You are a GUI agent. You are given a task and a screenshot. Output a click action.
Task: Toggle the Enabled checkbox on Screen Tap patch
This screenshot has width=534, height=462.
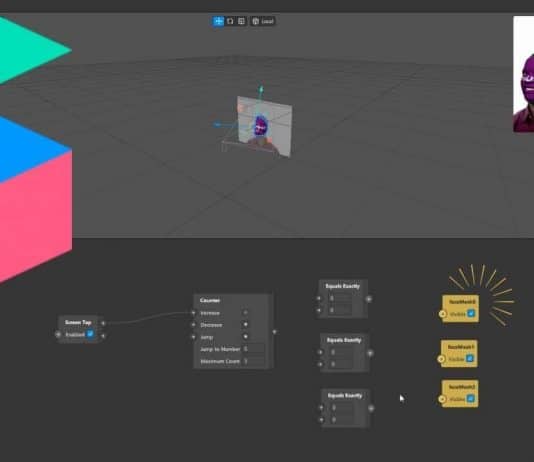(90, 334)
